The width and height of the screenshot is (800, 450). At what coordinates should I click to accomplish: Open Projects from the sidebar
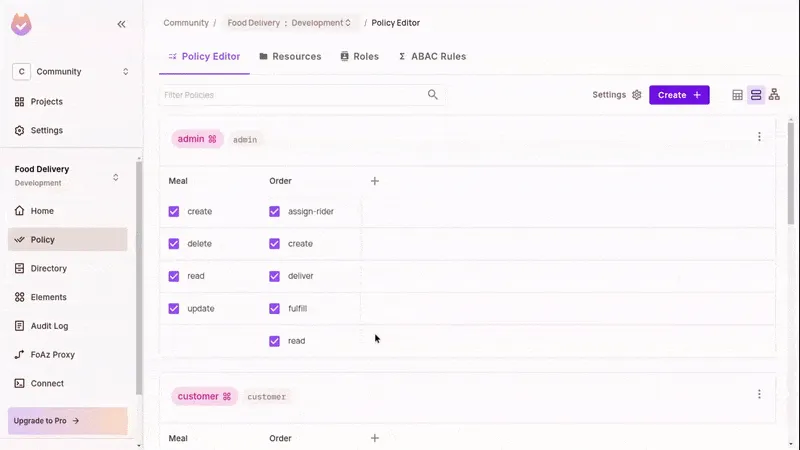click(39, 102)
